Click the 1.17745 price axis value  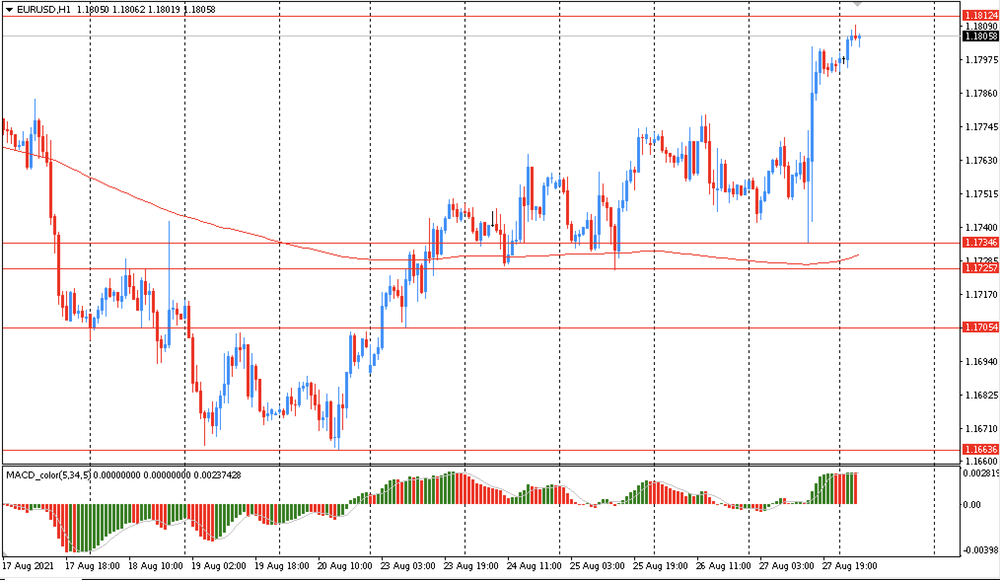[x=982, y=127]
